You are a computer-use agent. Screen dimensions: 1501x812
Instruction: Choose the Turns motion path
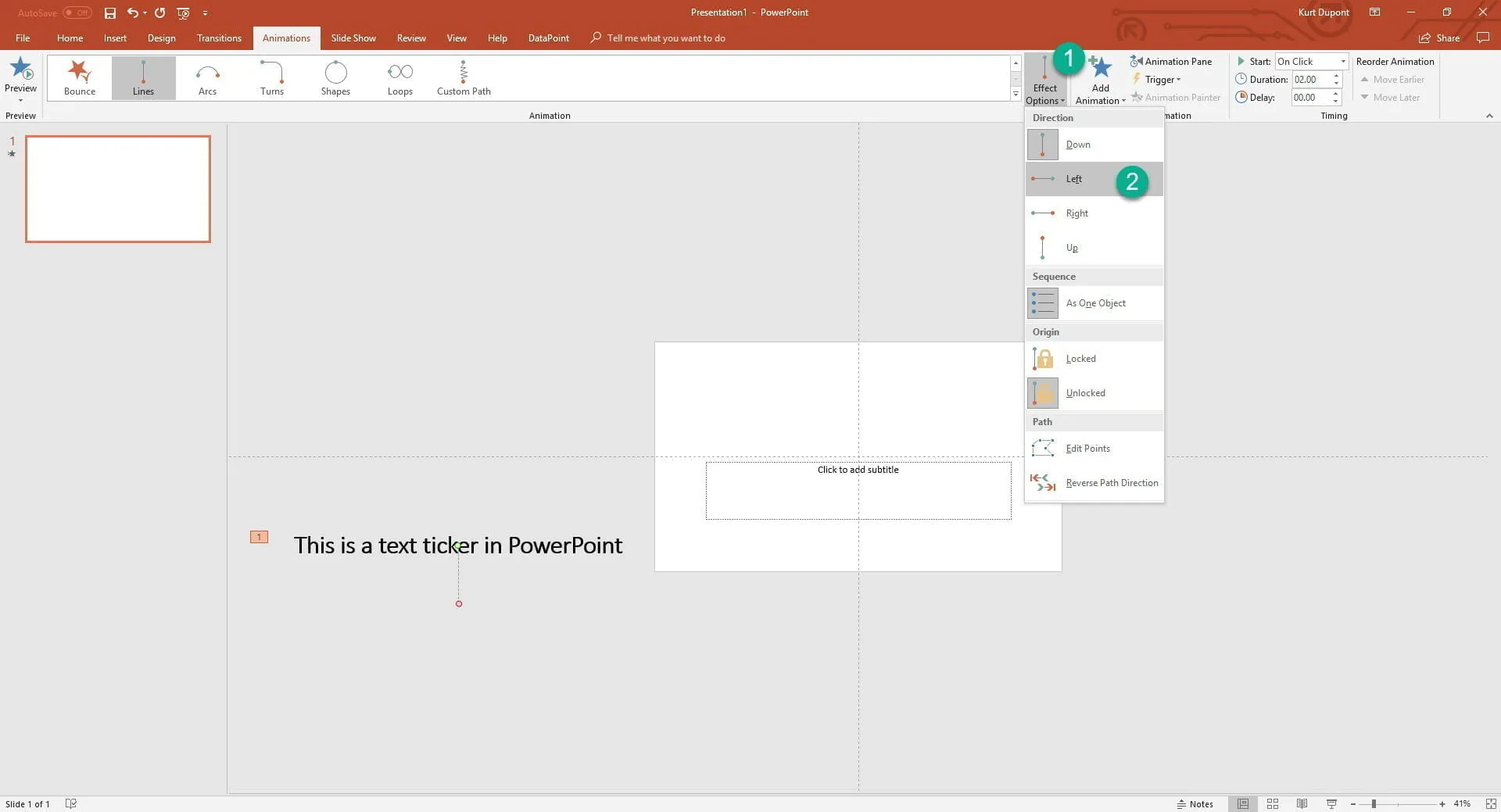271,78
